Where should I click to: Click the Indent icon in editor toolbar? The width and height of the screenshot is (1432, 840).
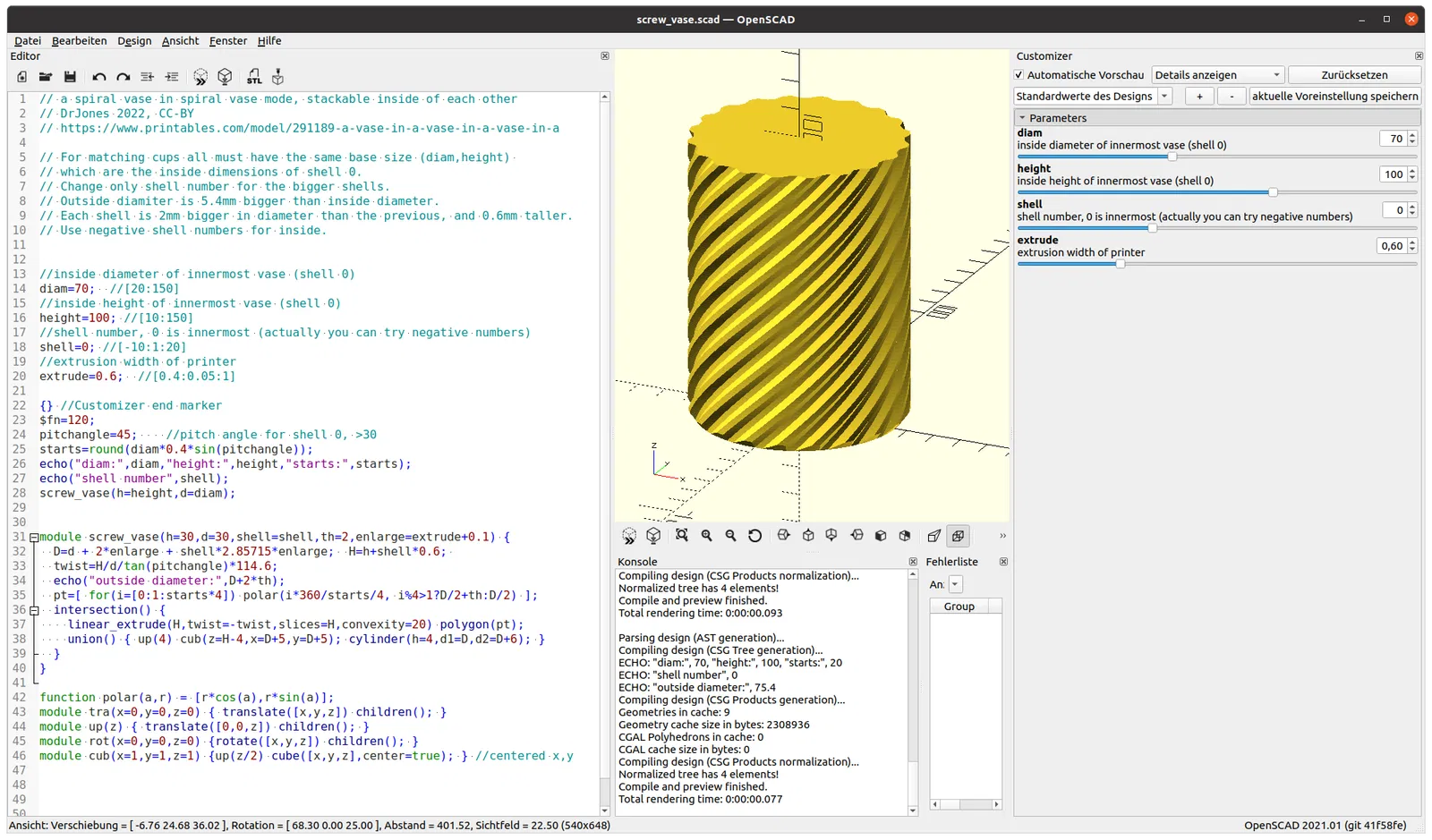(172, 77)
